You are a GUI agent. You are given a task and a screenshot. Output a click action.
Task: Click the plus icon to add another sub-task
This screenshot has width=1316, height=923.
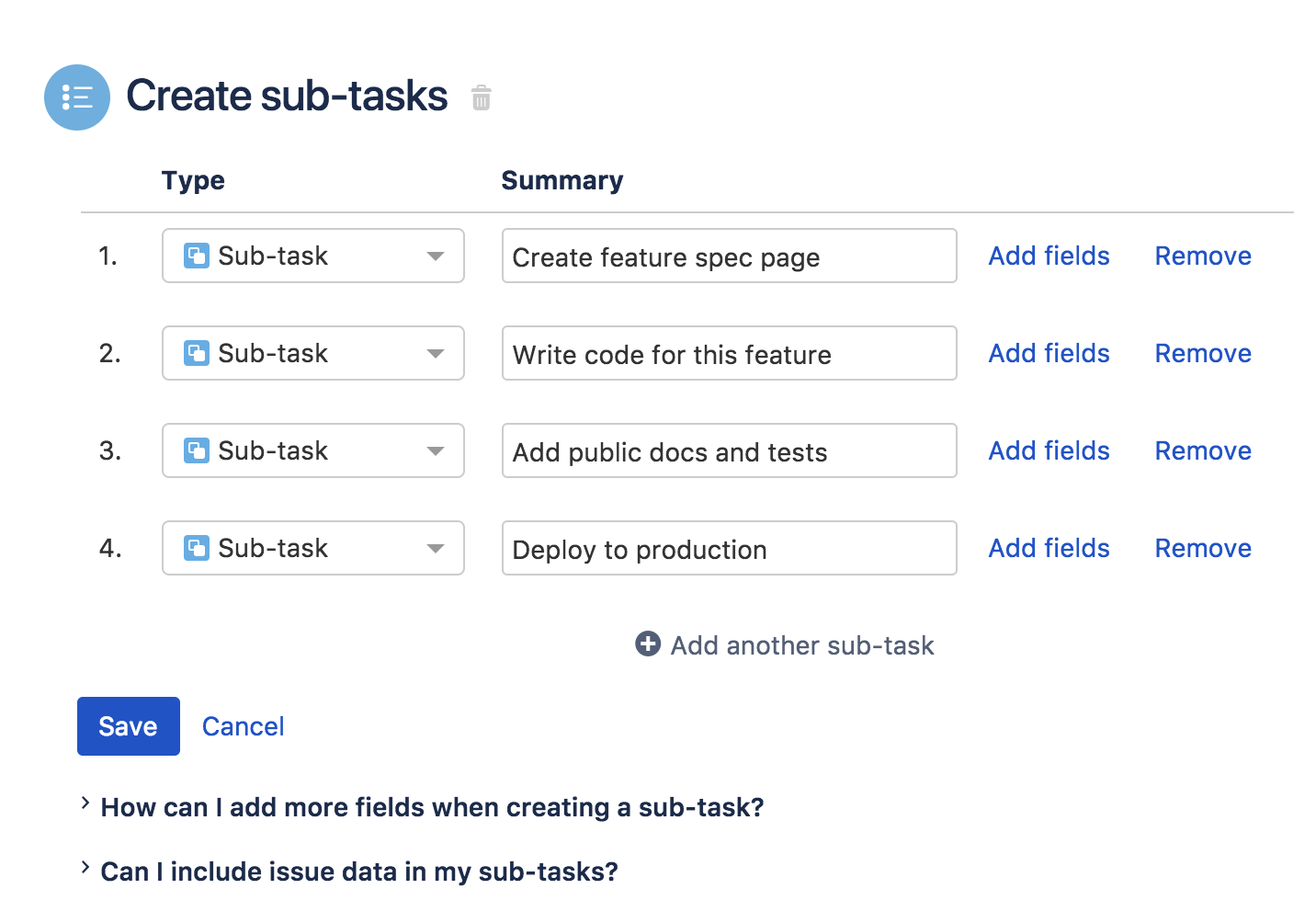click(x=648, y=644)
